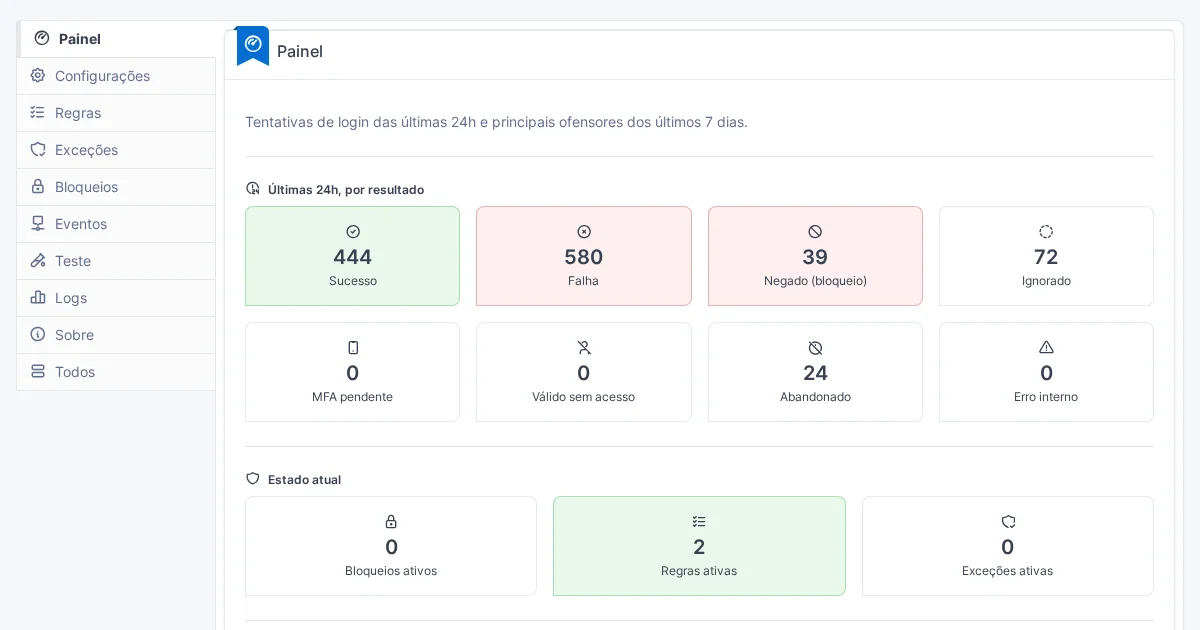The image size is (1200, 630).
Task: Click the Configurações gear icon
Action: 38,75
